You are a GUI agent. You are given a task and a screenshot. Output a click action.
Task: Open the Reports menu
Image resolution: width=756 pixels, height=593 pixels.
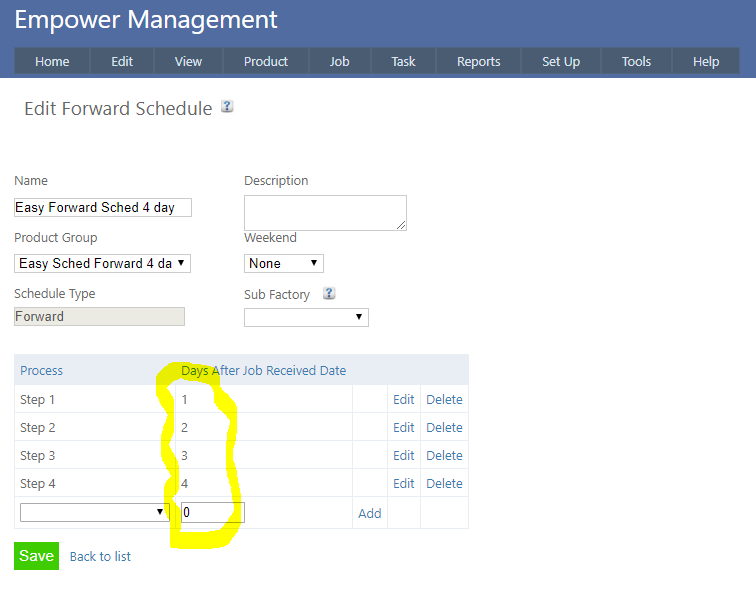pos(478,62)
